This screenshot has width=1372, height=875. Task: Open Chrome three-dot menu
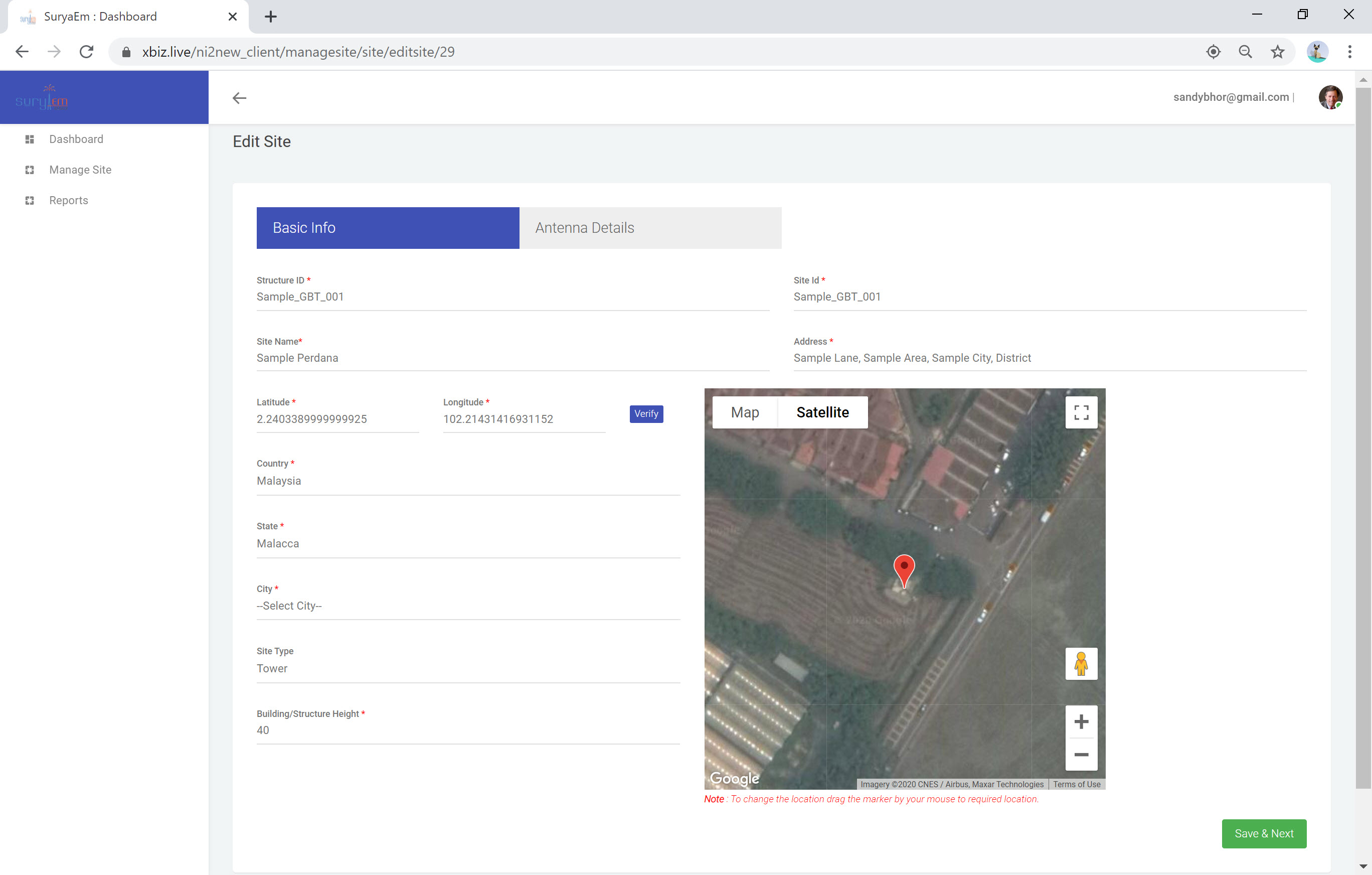[x=1349, y=52]
